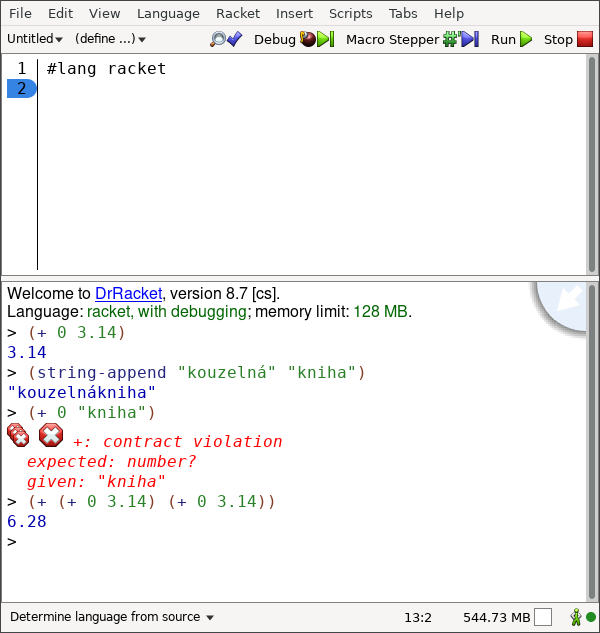Open the Macro Stepper tool
The image size is (600, 633).
[412, 39]
